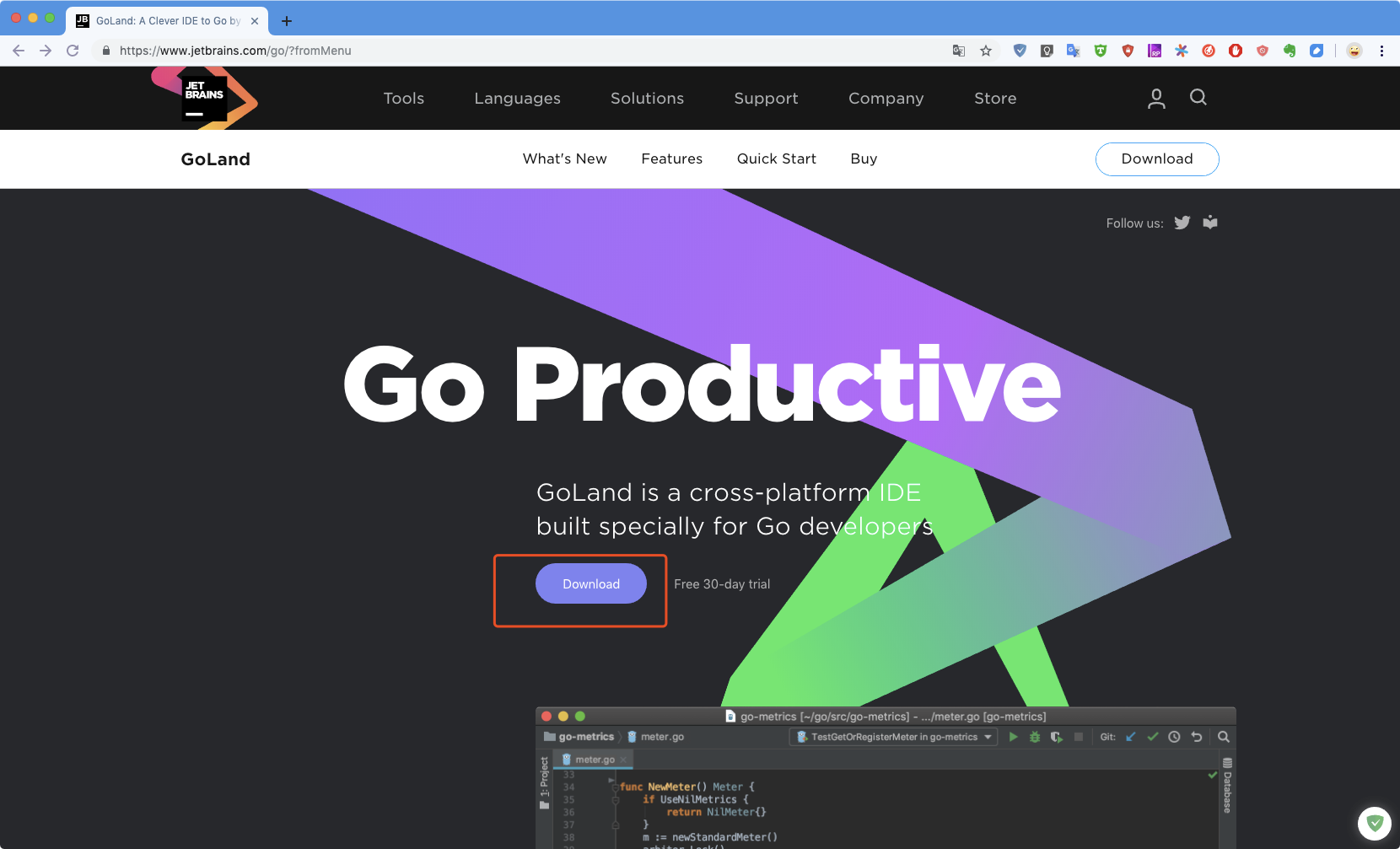Open the purple RP extension icon
Viewport: 1400px width, 849px height.
click(x=1155, y=51)
